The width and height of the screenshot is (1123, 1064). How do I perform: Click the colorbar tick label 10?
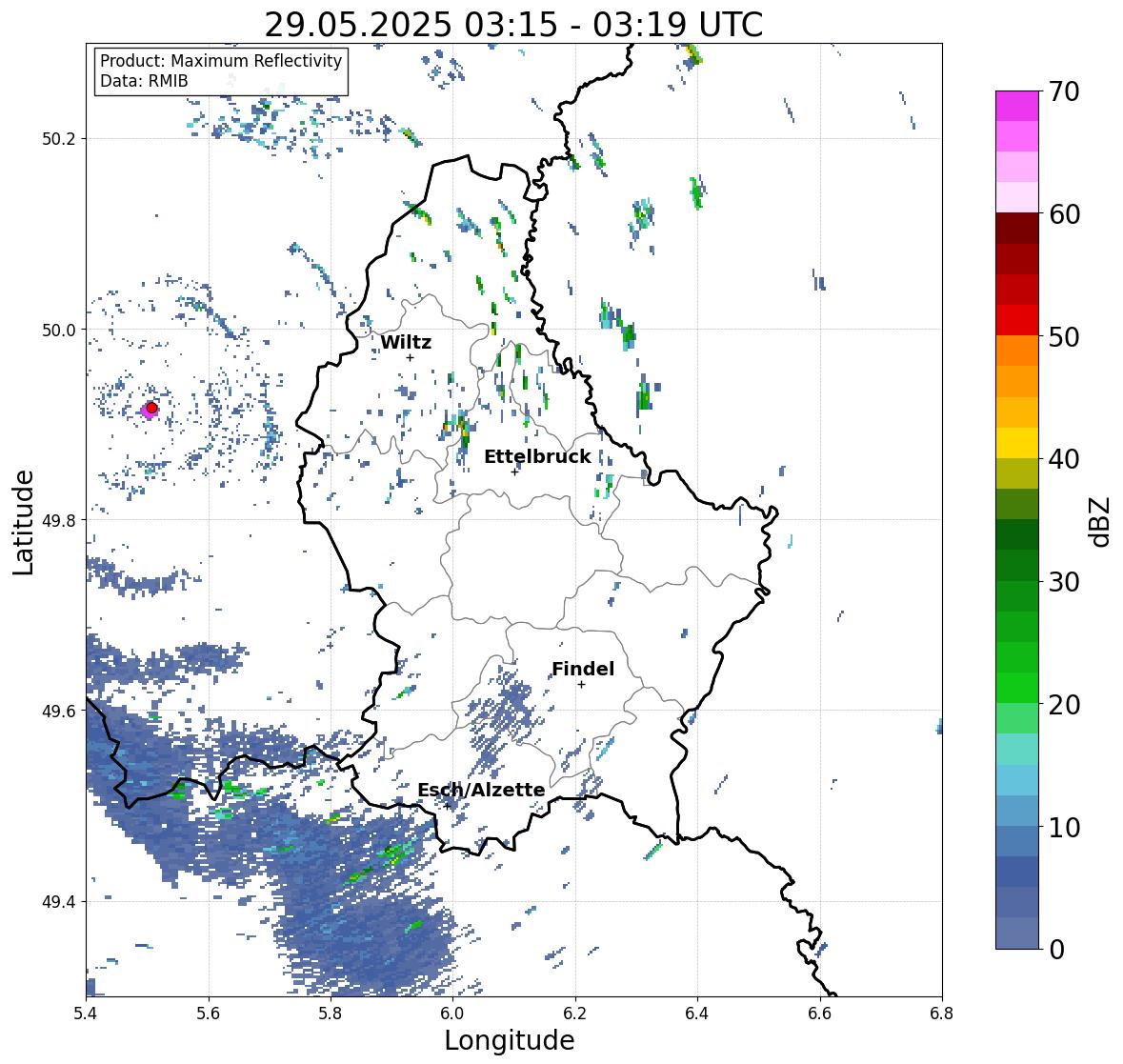click(1064, 827)
